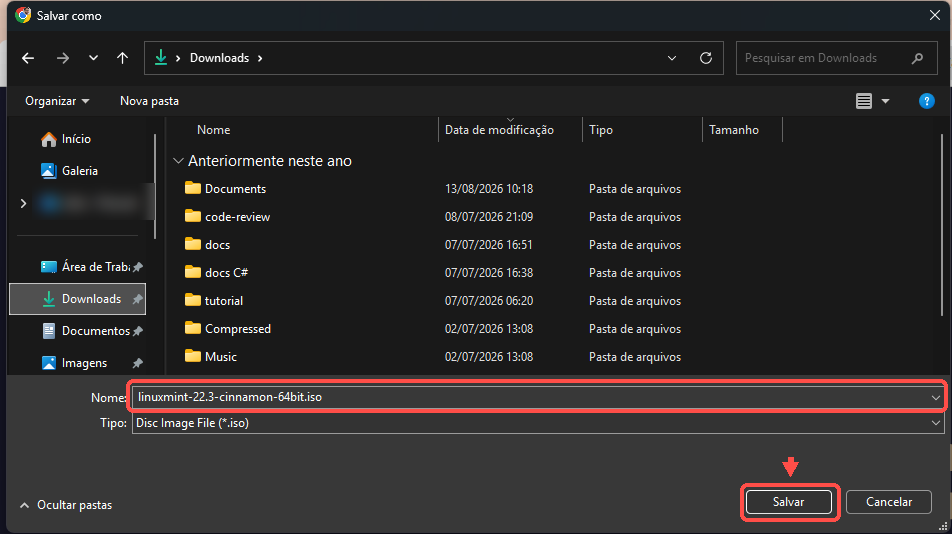Click Pasta de arquivos in tutorial row

pos(634,300)
